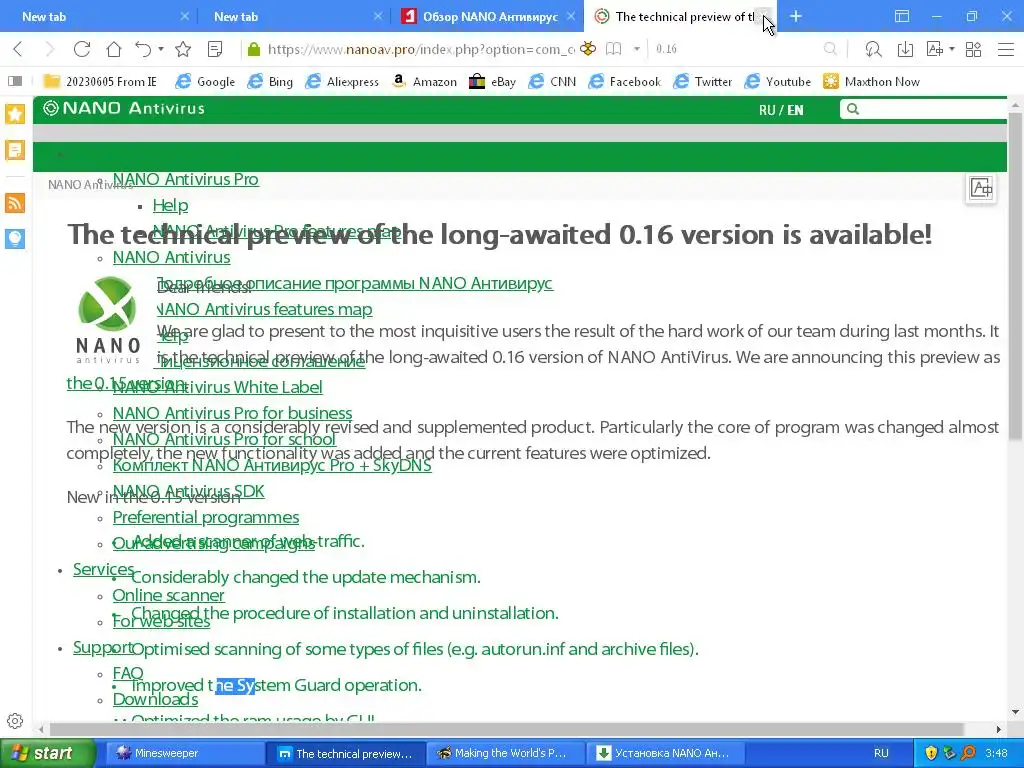The height and width of the screenshot is (768, 1024).
Task: Click the 0.16 search field
Action: coord(735,49)
